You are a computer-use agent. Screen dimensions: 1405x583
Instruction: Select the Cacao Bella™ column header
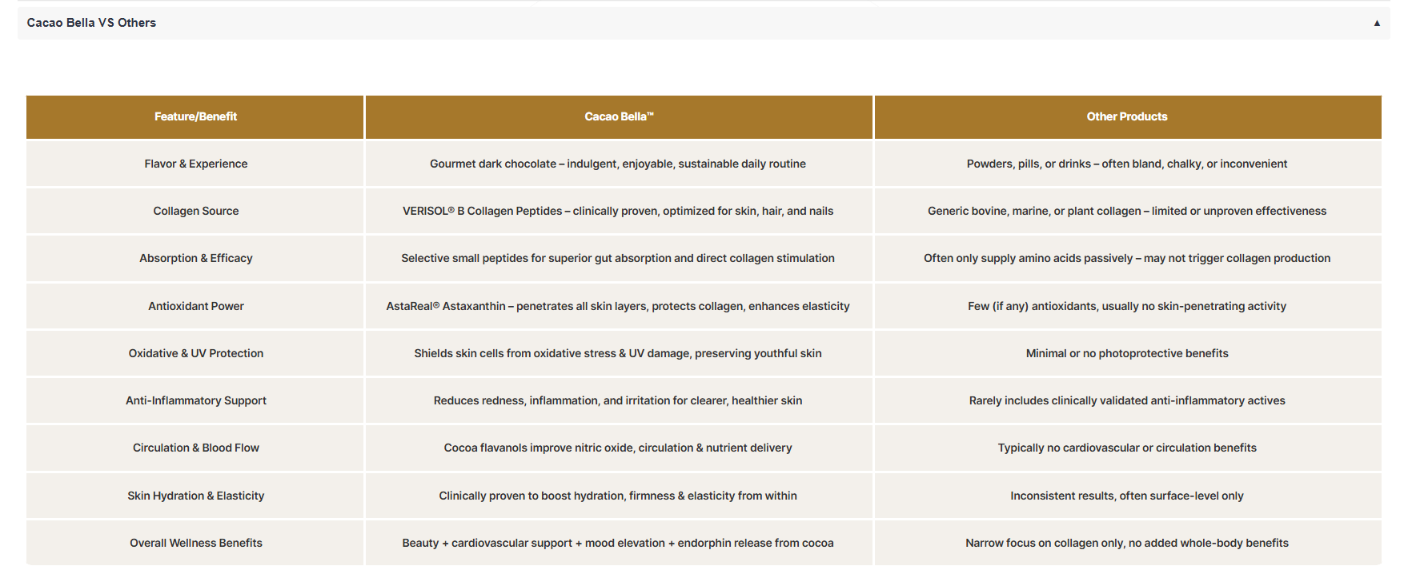[x=619, y=117]
